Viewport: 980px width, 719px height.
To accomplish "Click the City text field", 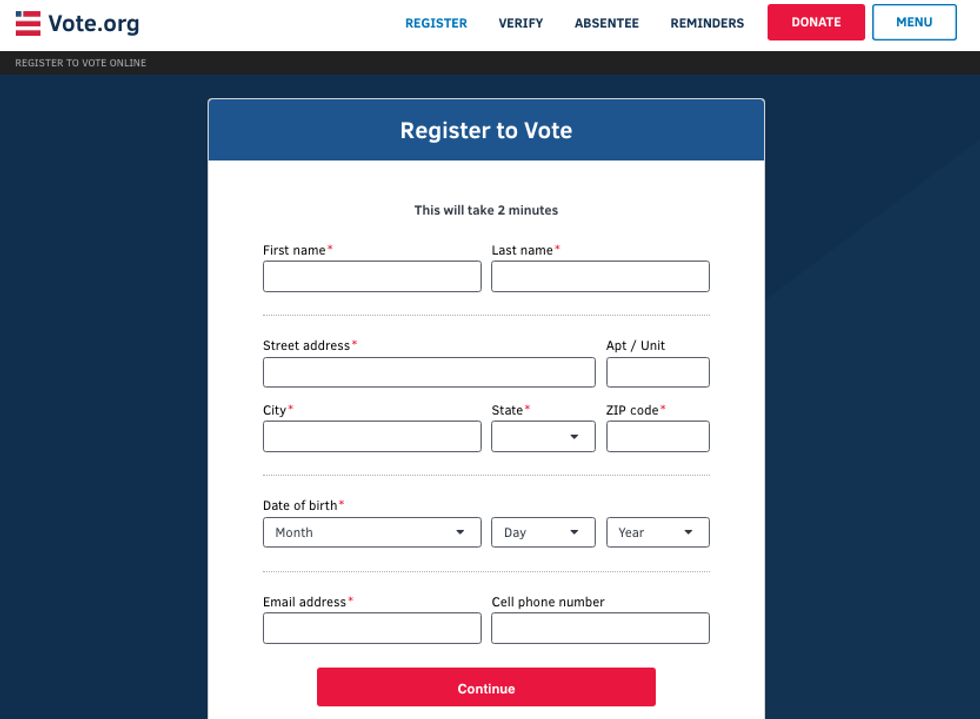I will coord(372,436).
